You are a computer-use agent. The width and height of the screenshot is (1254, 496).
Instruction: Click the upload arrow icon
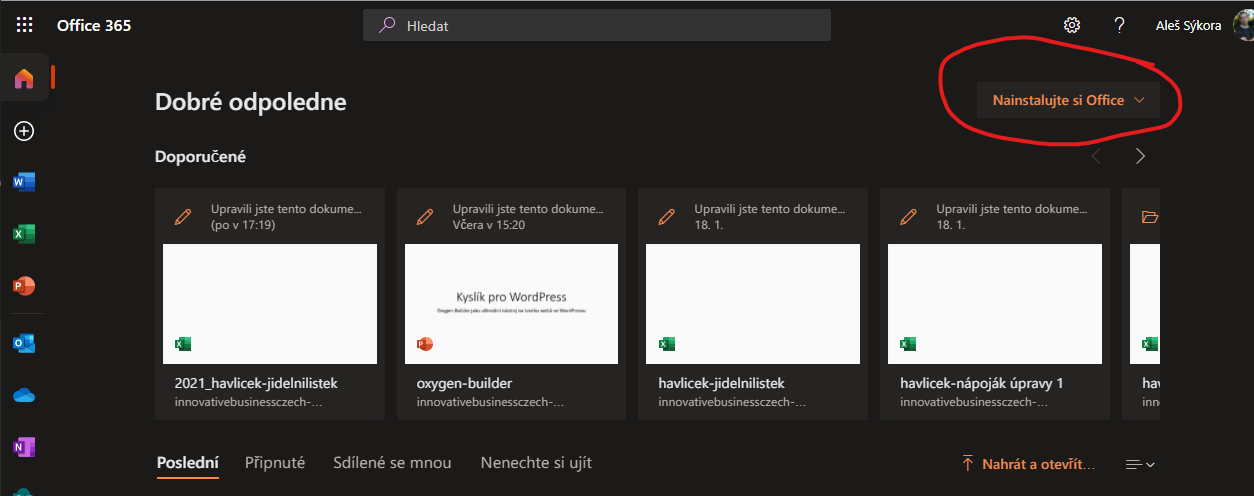click(x=967, y=464)
